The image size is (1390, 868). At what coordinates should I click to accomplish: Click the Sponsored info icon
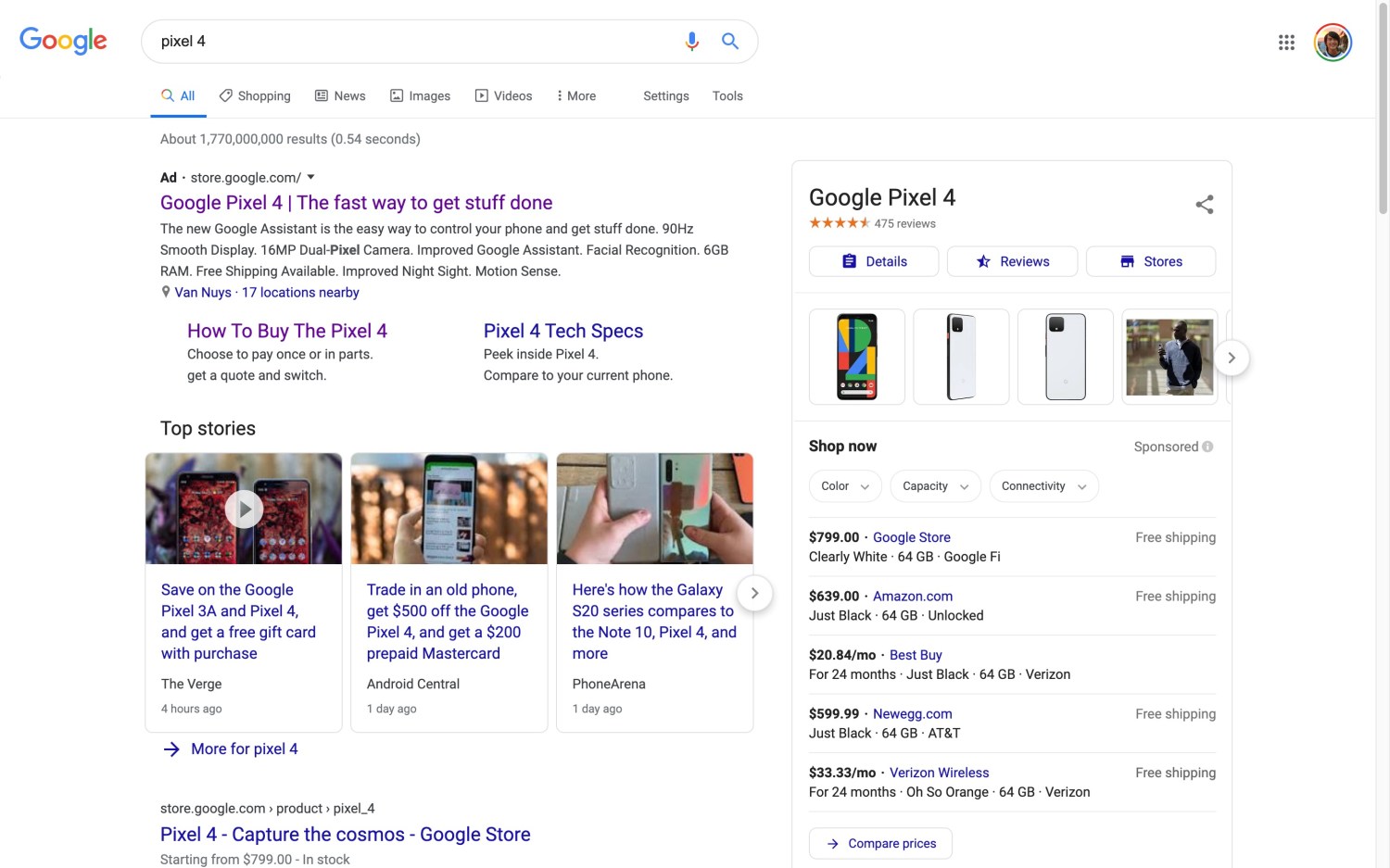point(1207,447)
